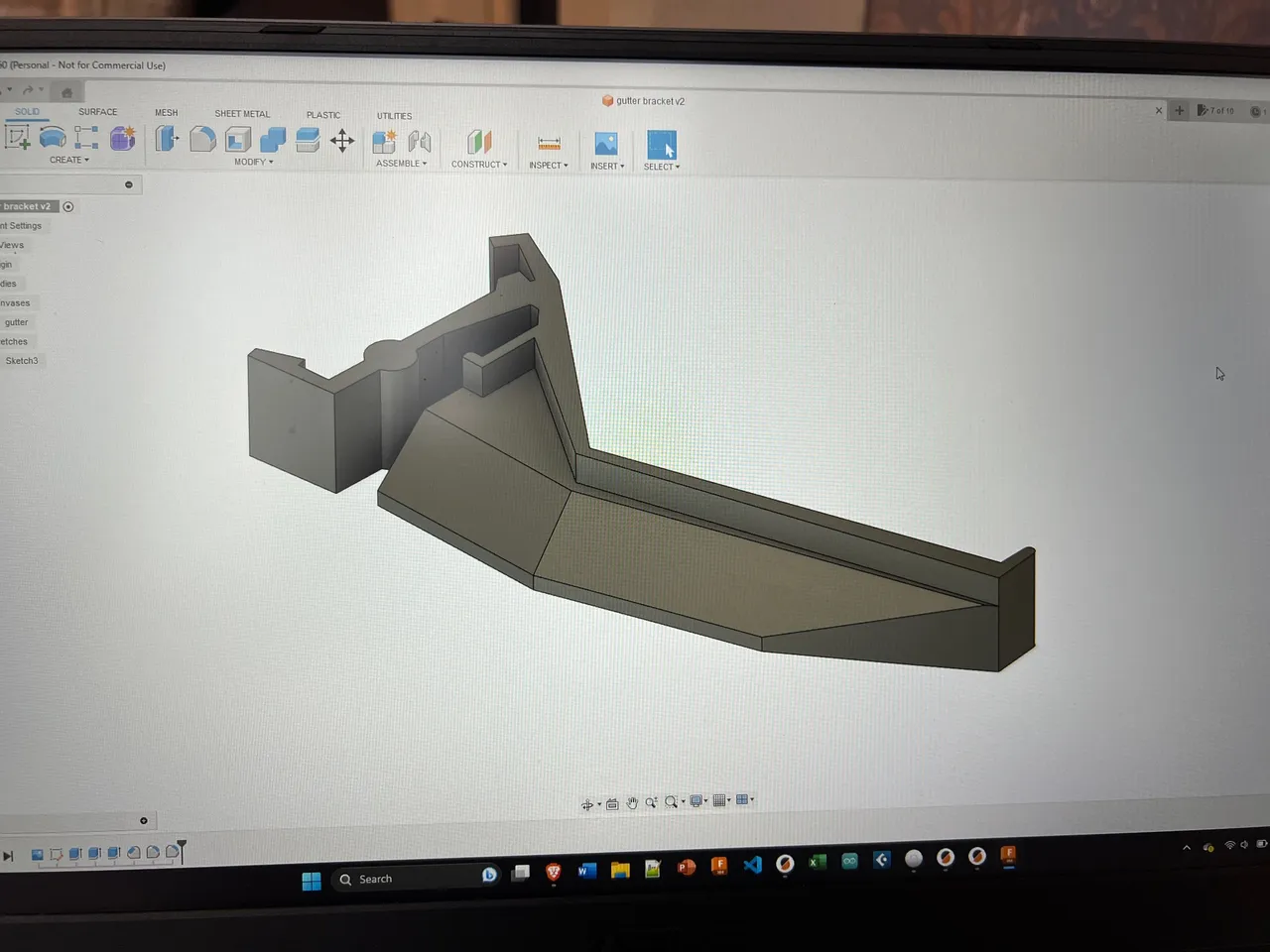
Task: Switch to the Surface tab
Action: pos(97,111)
